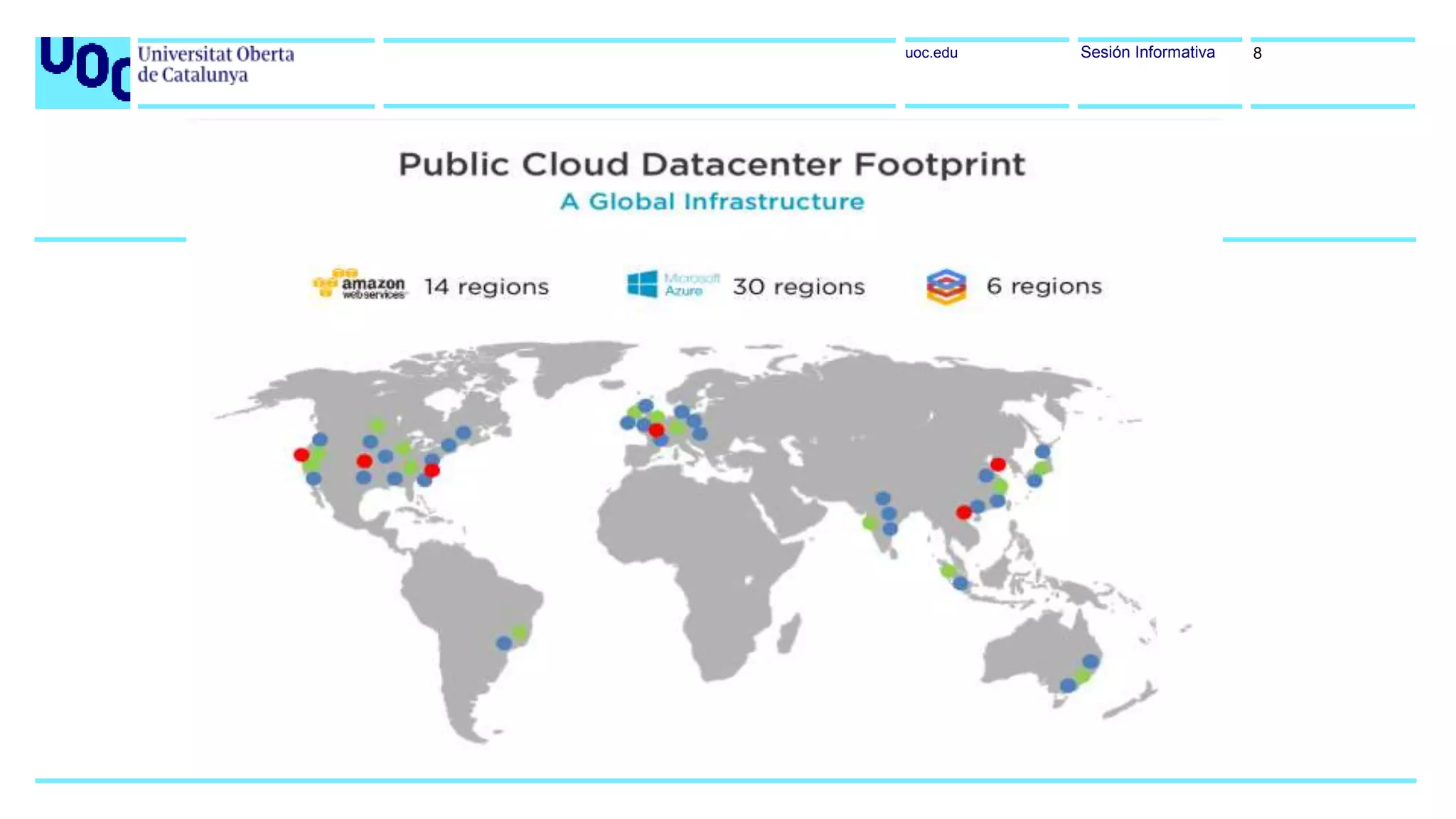Click the slide number 8
The image size is (1456, 819).
coord(1257,53)
